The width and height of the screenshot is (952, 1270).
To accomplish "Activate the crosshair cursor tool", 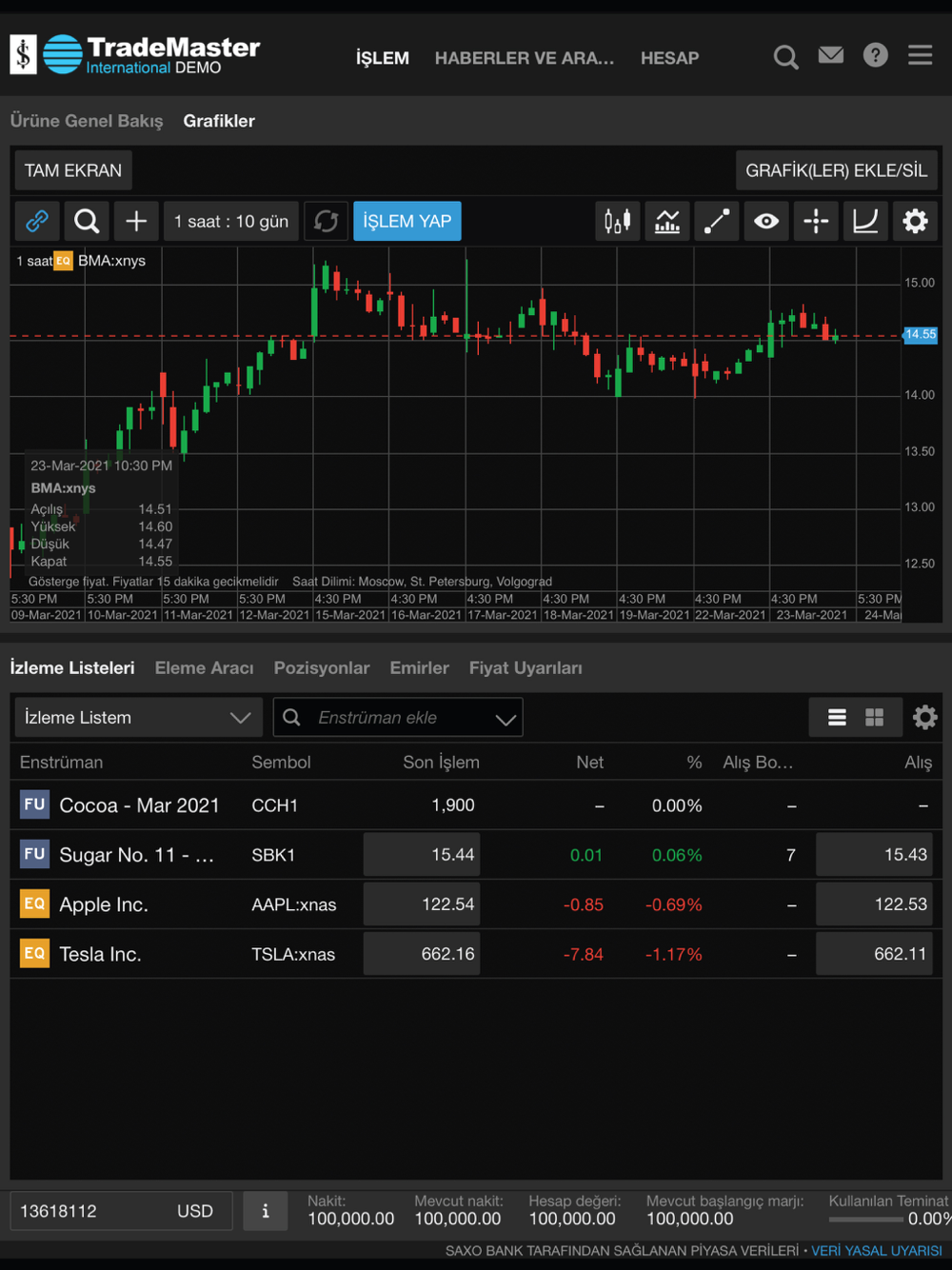I will tap(816, 221).
